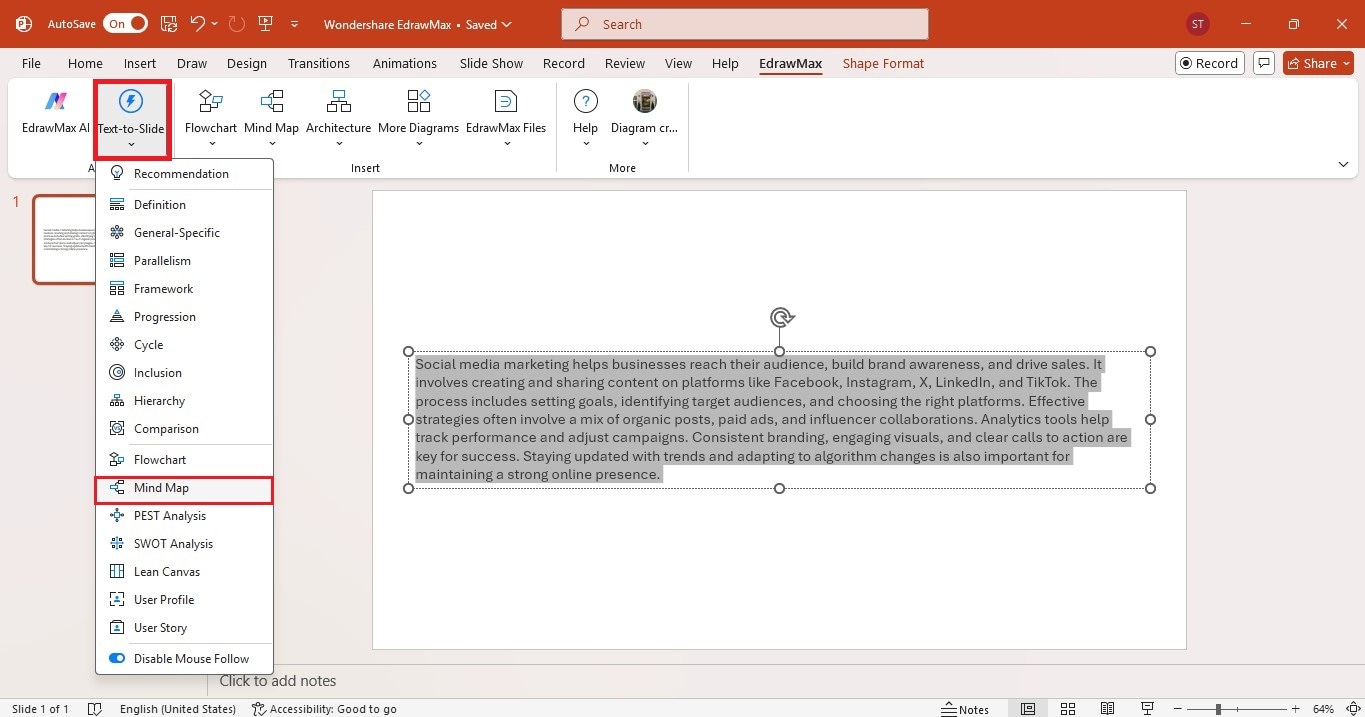
Task: Open the Insert tab
Action: pos(140,63)
